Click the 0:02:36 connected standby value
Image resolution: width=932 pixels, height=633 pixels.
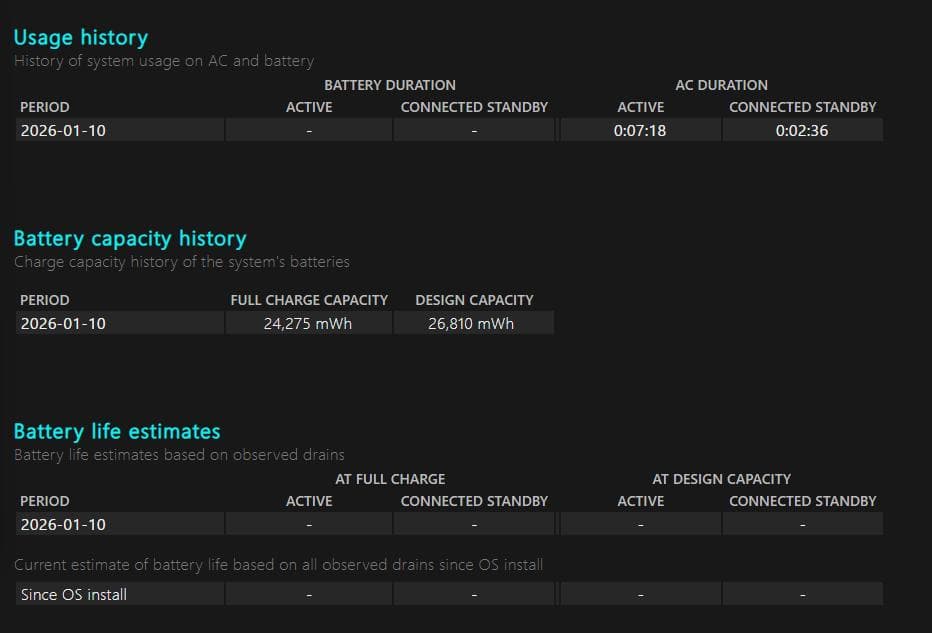802,130
